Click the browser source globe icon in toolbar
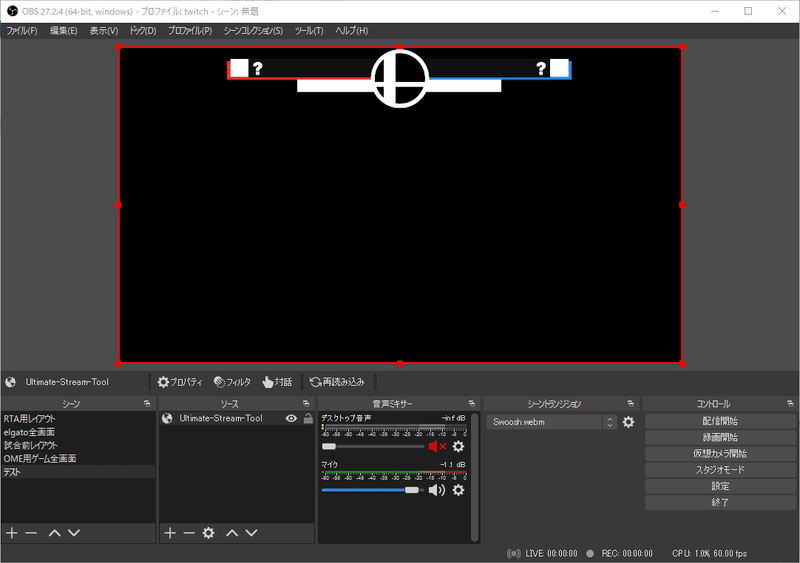This screenshot has height=563, width=800. tap(10, 382)
